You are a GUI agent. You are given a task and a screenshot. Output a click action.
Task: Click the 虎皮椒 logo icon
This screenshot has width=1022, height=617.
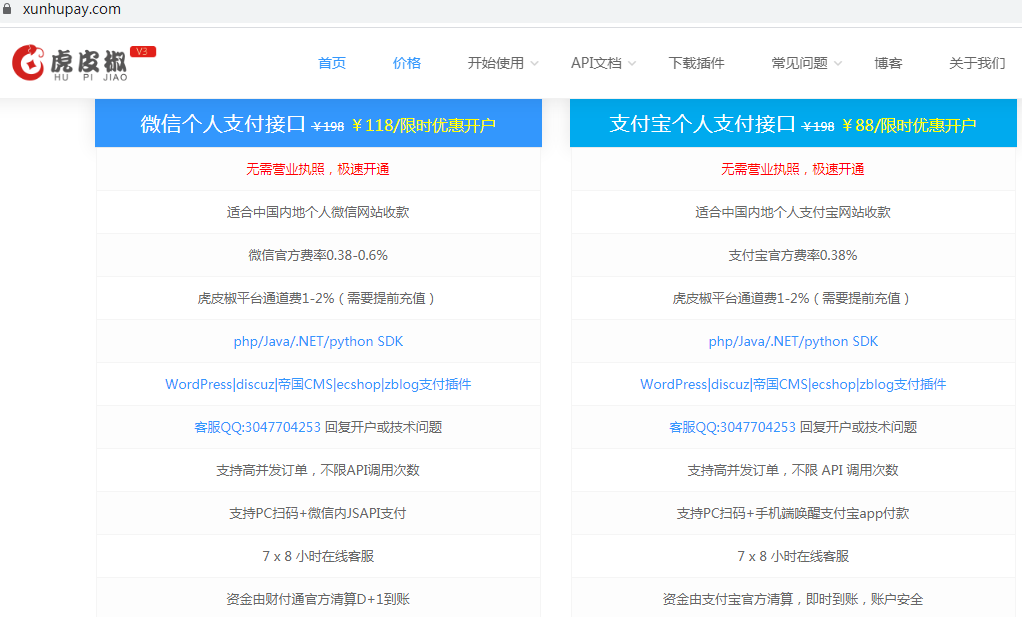pos(29,62)
